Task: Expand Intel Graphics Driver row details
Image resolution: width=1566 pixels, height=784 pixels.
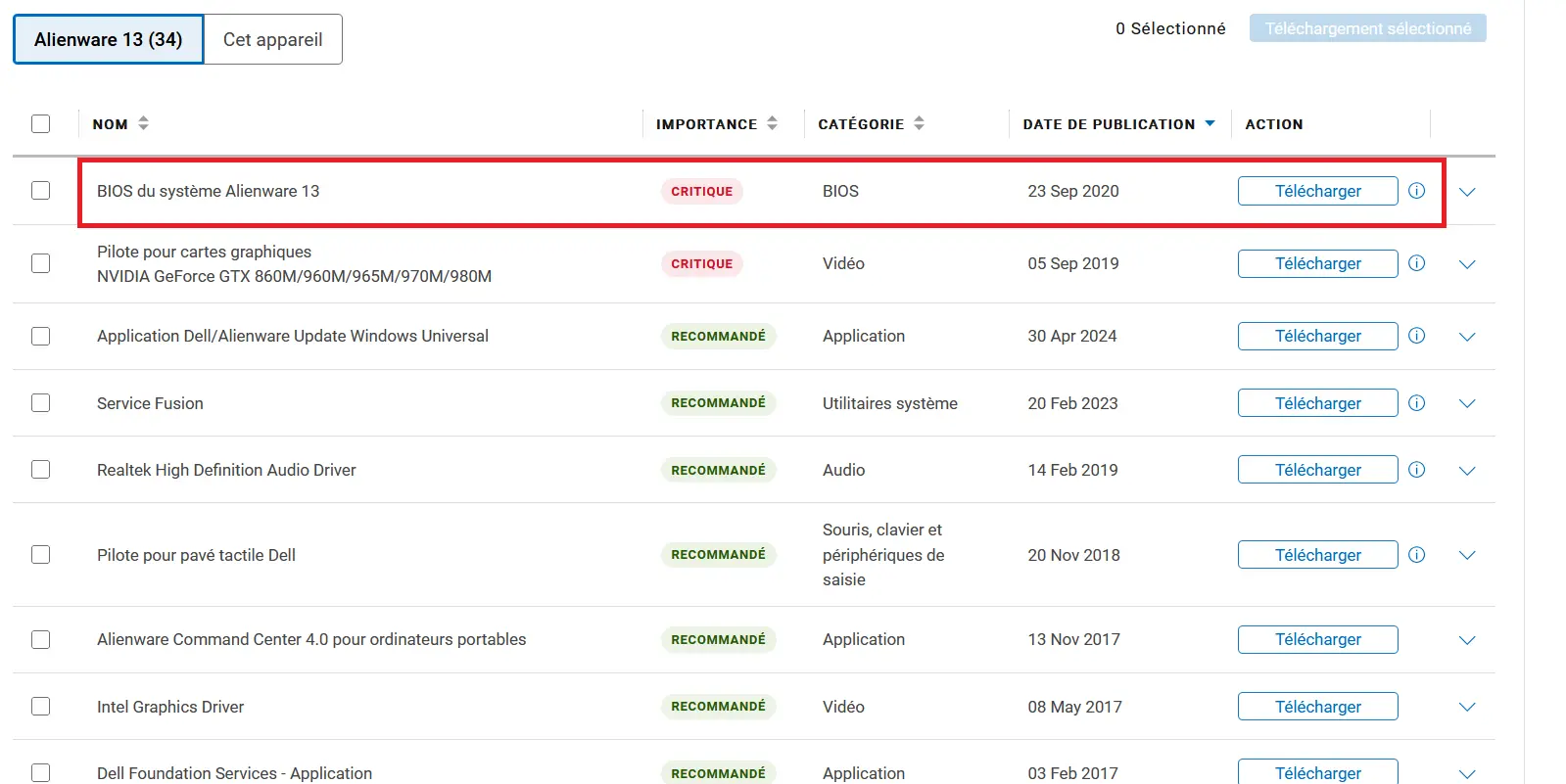Action: point(1467,707)
